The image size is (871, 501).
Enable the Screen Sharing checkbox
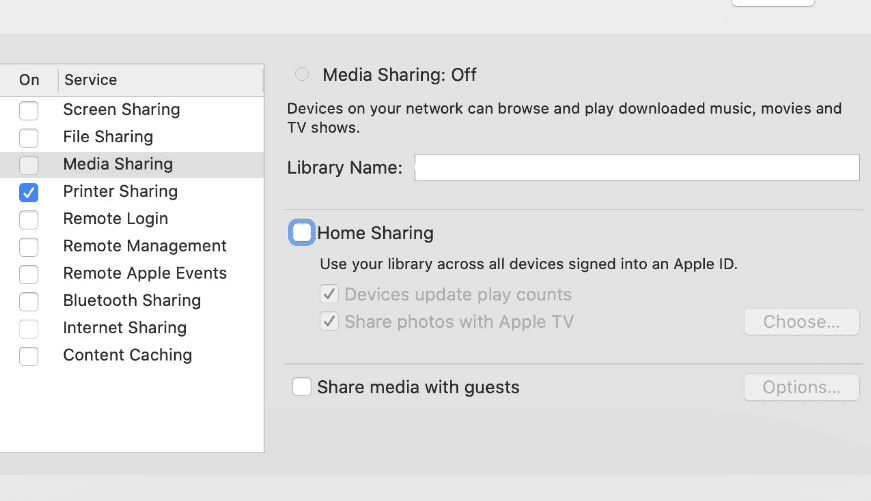(x=29, y=110)
